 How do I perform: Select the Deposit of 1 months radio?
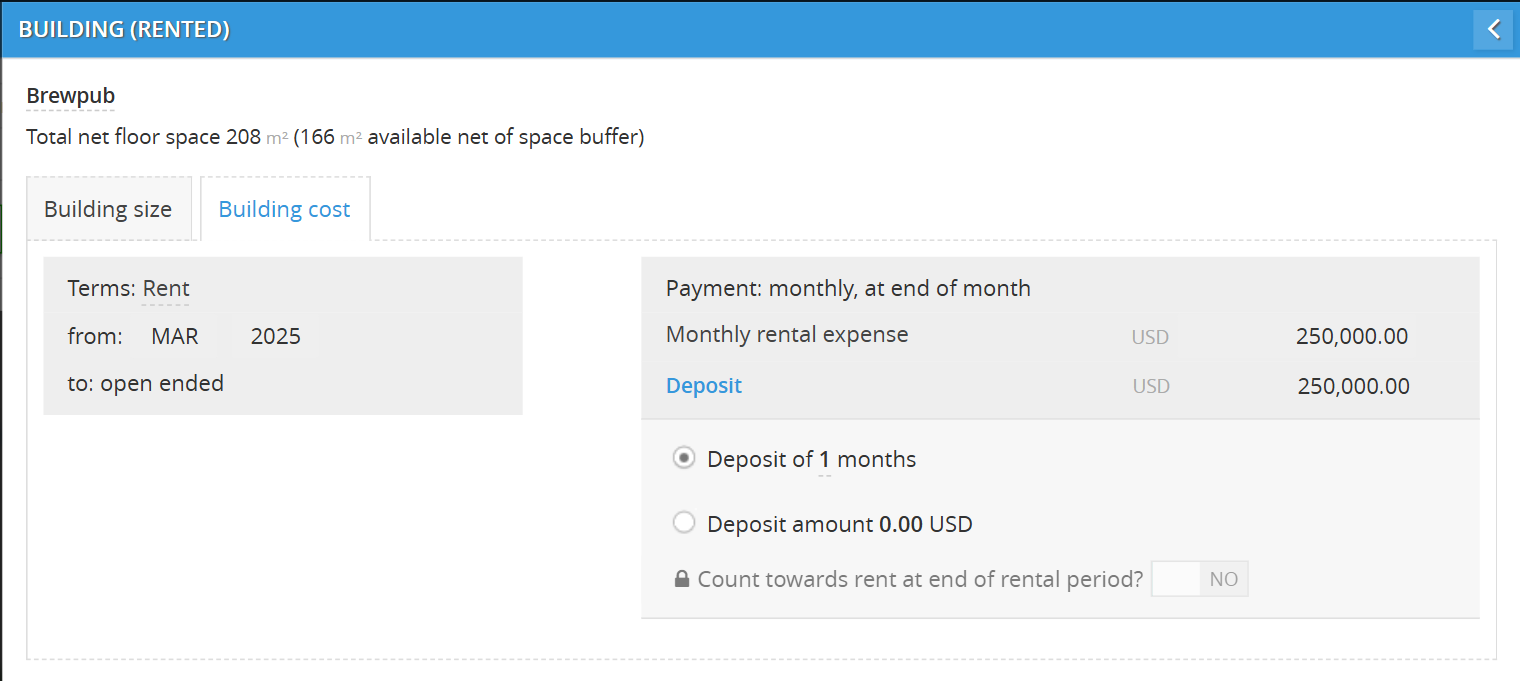[684, 459]
